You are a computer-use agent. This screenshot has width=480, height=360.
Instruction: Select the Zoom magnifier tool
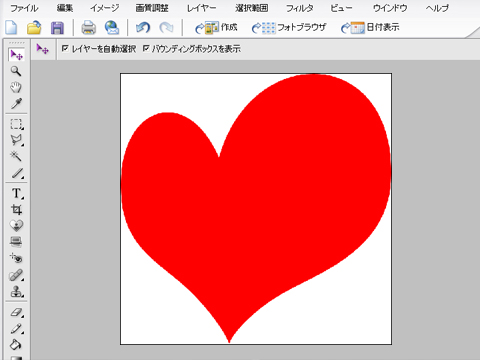pos(16,71)
